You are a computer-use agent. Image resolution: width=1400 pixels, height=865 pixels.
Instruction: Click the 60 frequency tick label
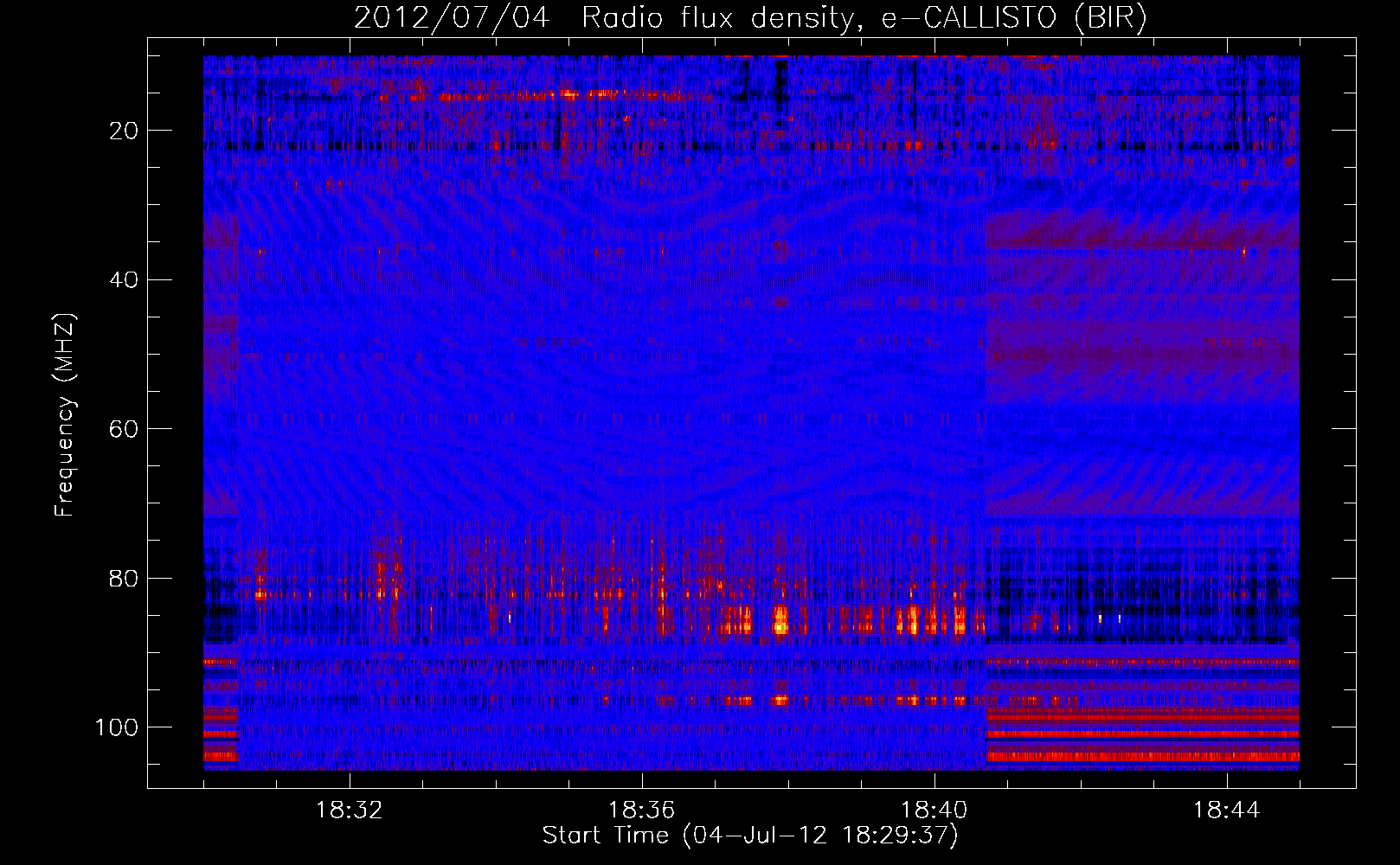click(125, 429)
